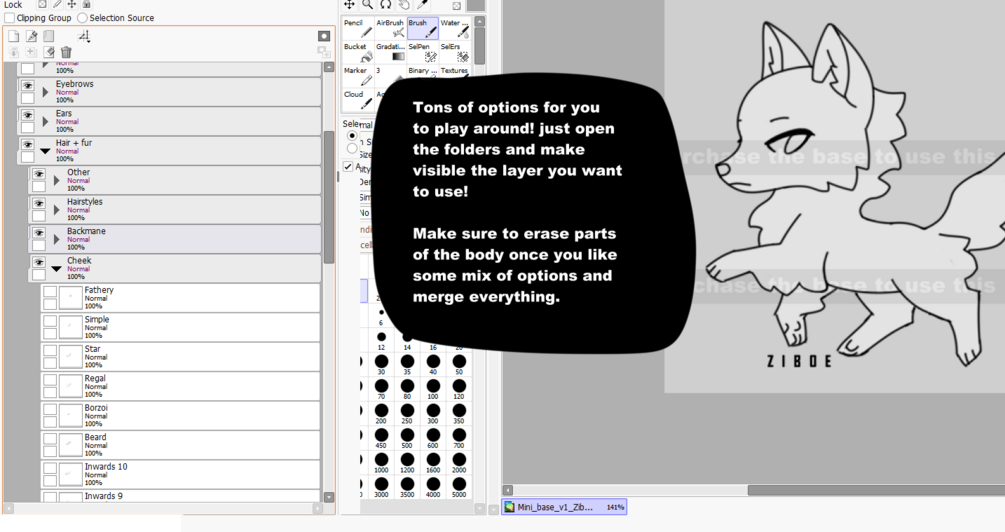This screenshot has width=1005, height=532.
Task: Set brush size to 30
Action: click(x=381, y=364)
